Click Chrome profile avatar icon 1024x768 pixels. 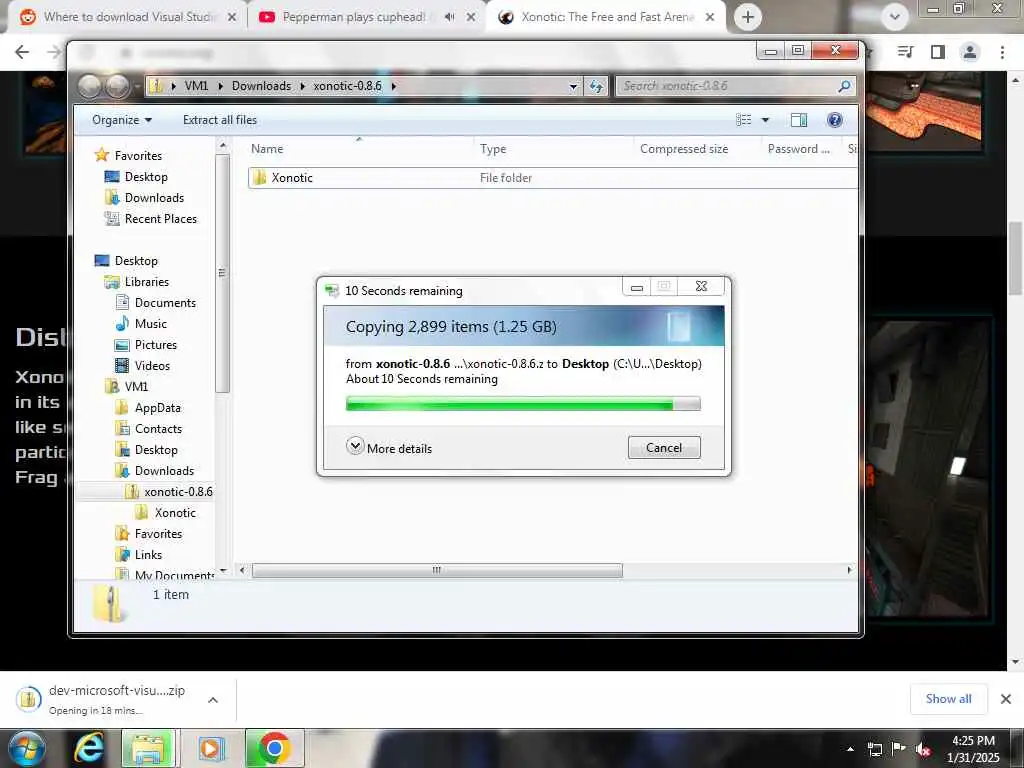(x=970, y=52)
